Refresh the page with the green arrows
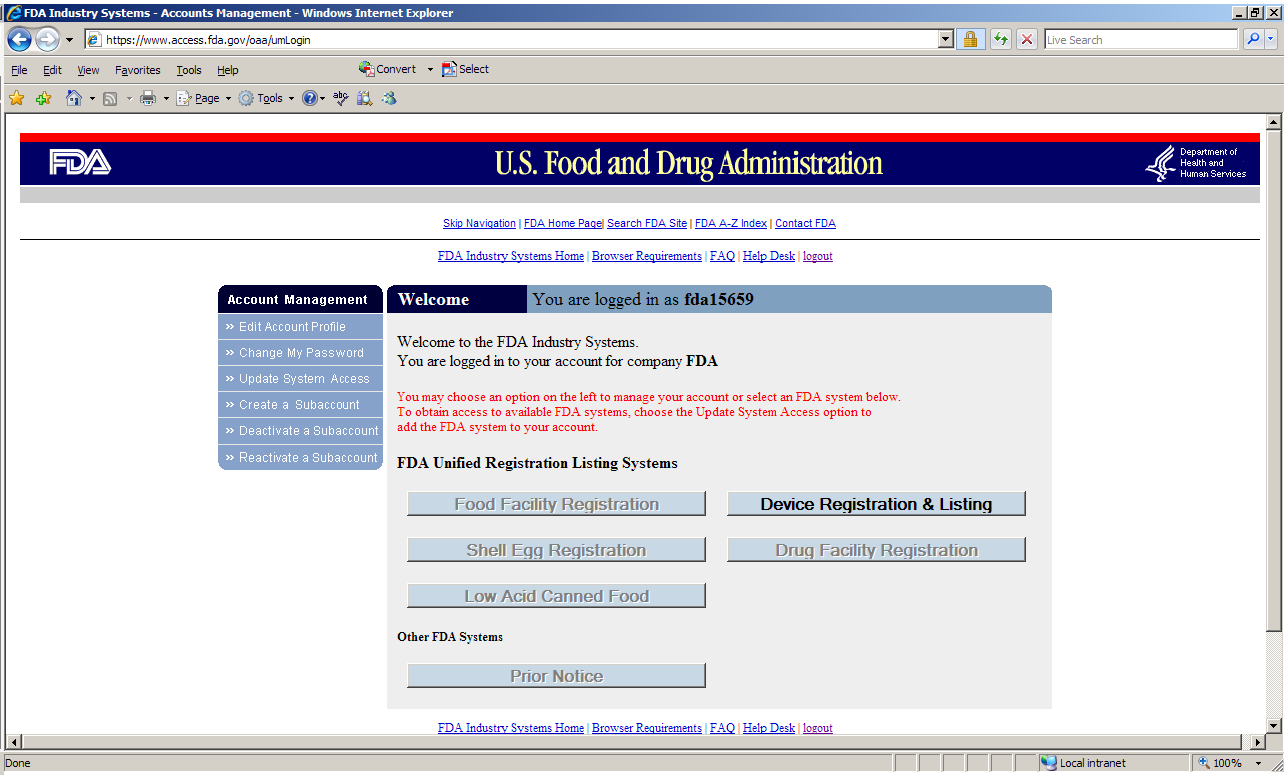 click(x=1001, y=40)
